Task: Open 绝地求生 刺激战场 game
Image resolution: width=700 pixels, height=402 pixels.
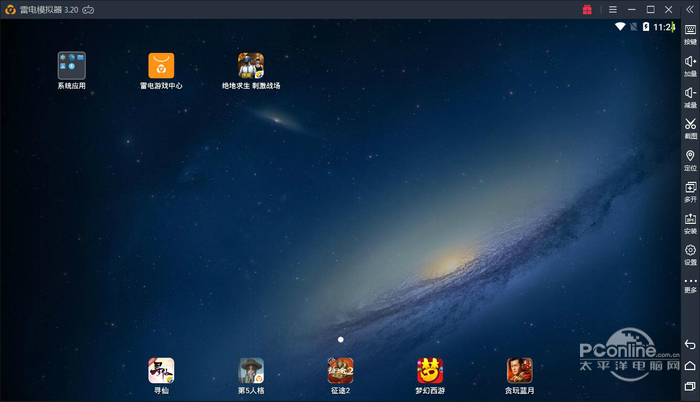Action: pos(251,66)
